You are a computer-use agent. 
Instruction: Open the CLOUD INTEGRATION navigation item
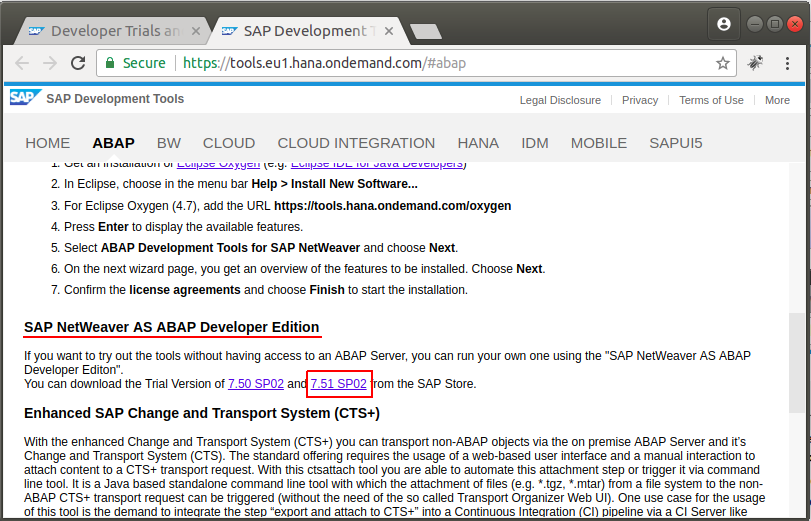click(x=356, y=143)
